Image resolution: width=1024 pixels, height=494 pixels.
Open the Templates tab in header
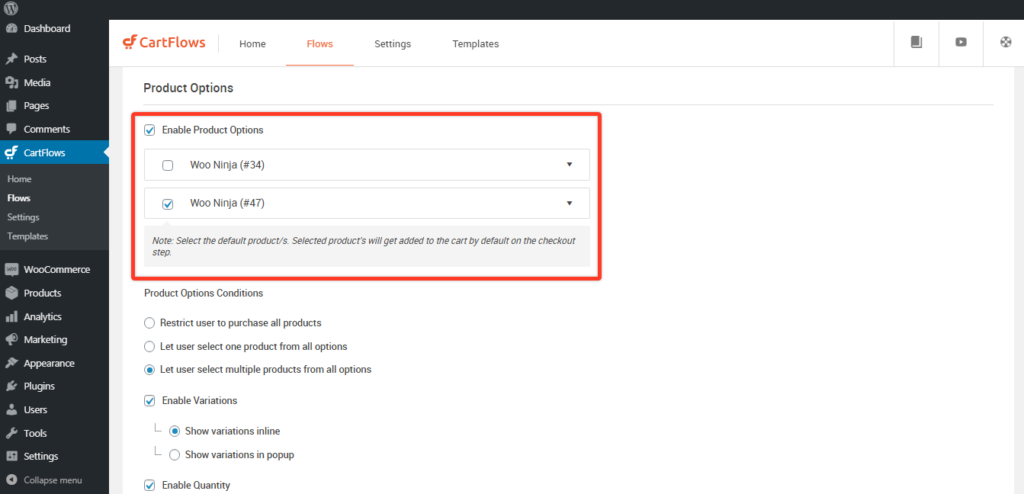tap(475, 44)
